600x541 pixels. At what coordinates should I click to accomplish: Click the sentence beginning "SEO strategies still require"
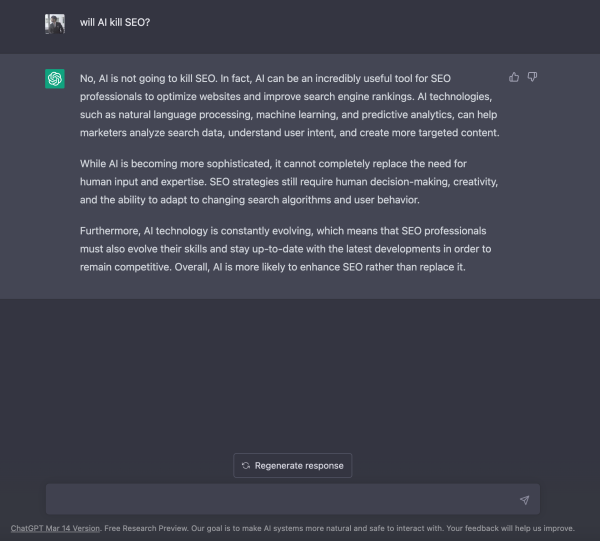pyautogui.click(x=370, y=180)
